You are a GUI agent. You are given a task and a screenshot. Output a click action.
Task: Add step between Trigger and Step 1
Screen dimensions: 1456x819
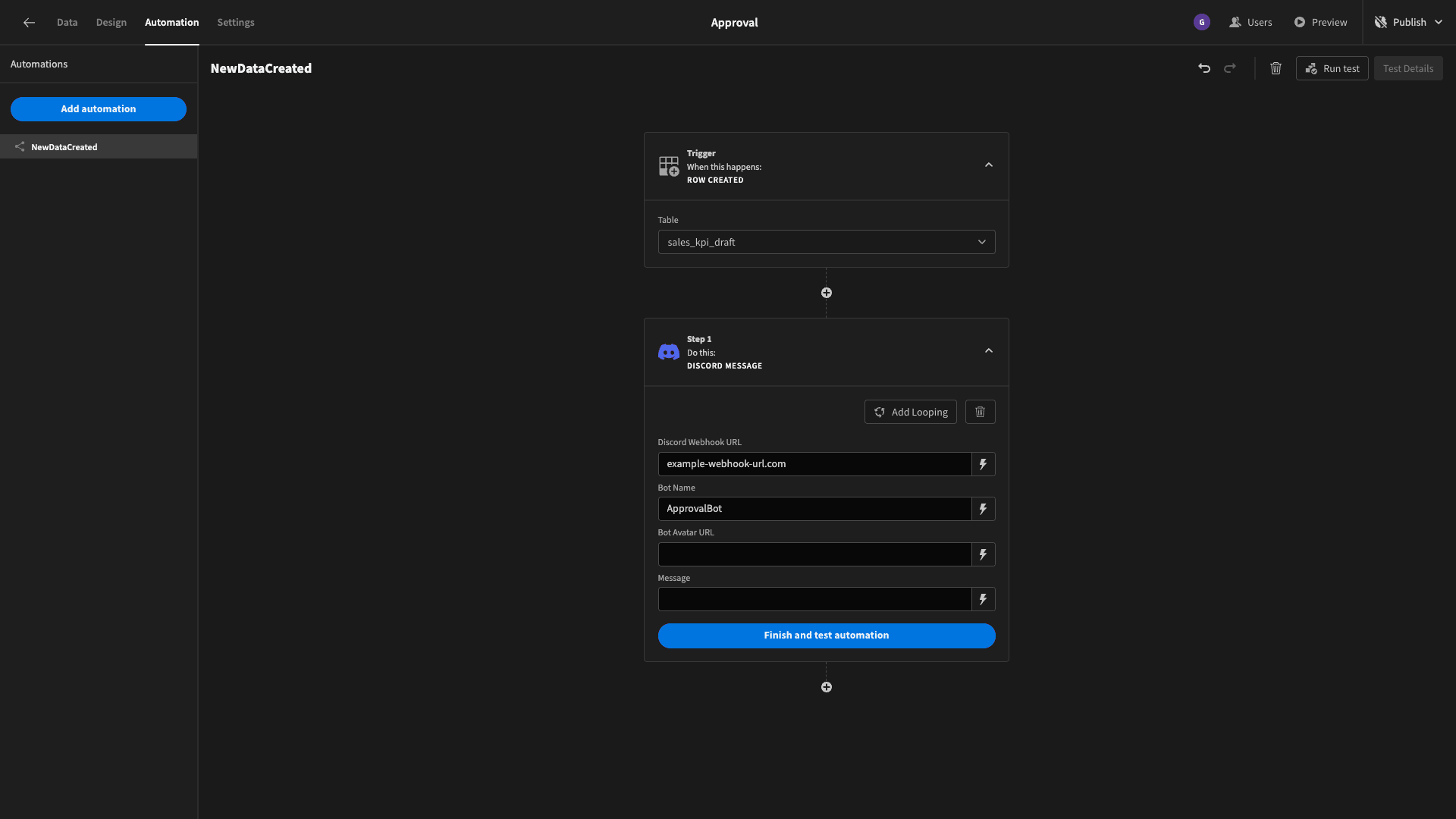(x=827, y=293)
